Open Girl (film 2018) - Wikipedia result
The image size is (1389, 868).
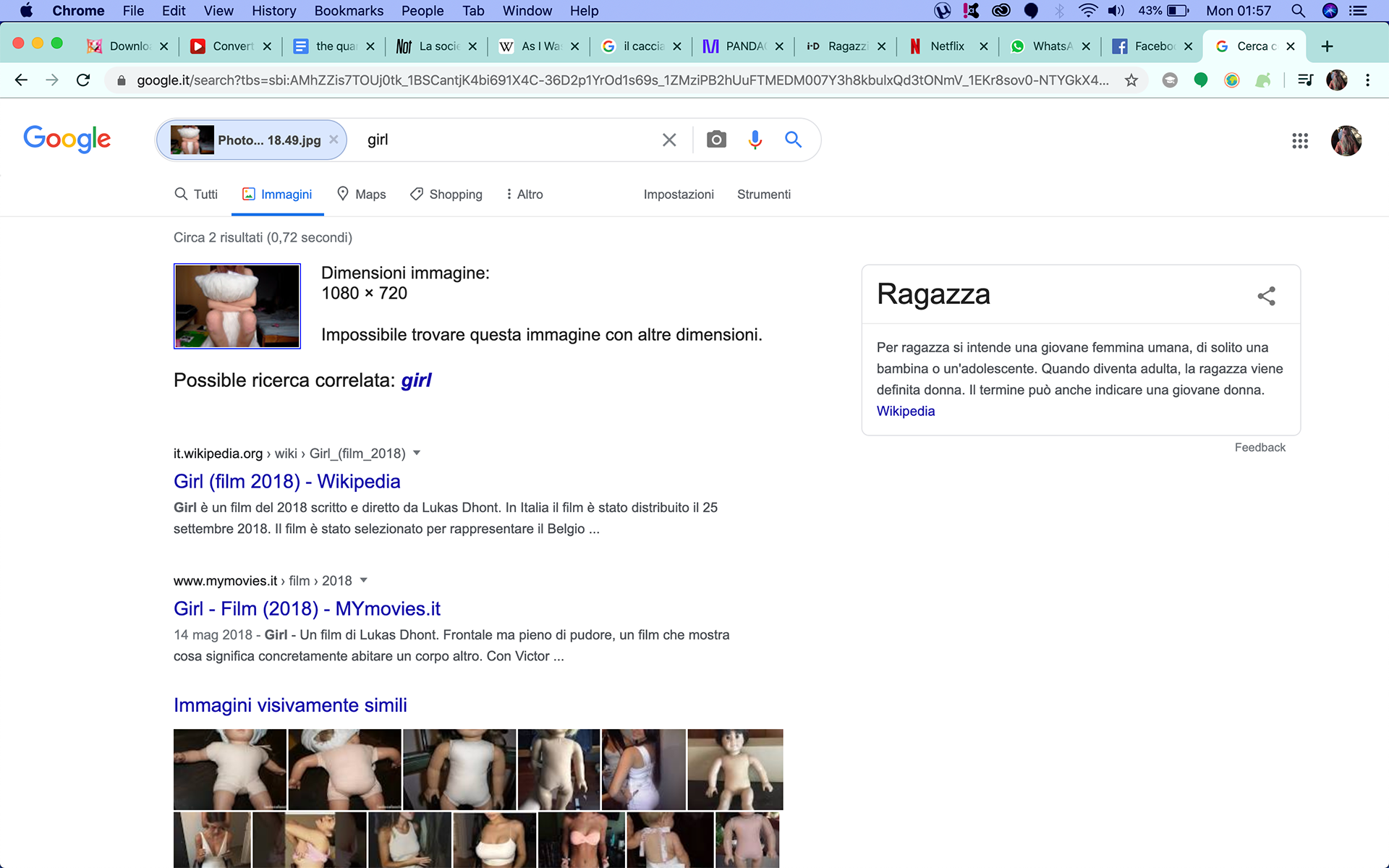tap(286, 482)
